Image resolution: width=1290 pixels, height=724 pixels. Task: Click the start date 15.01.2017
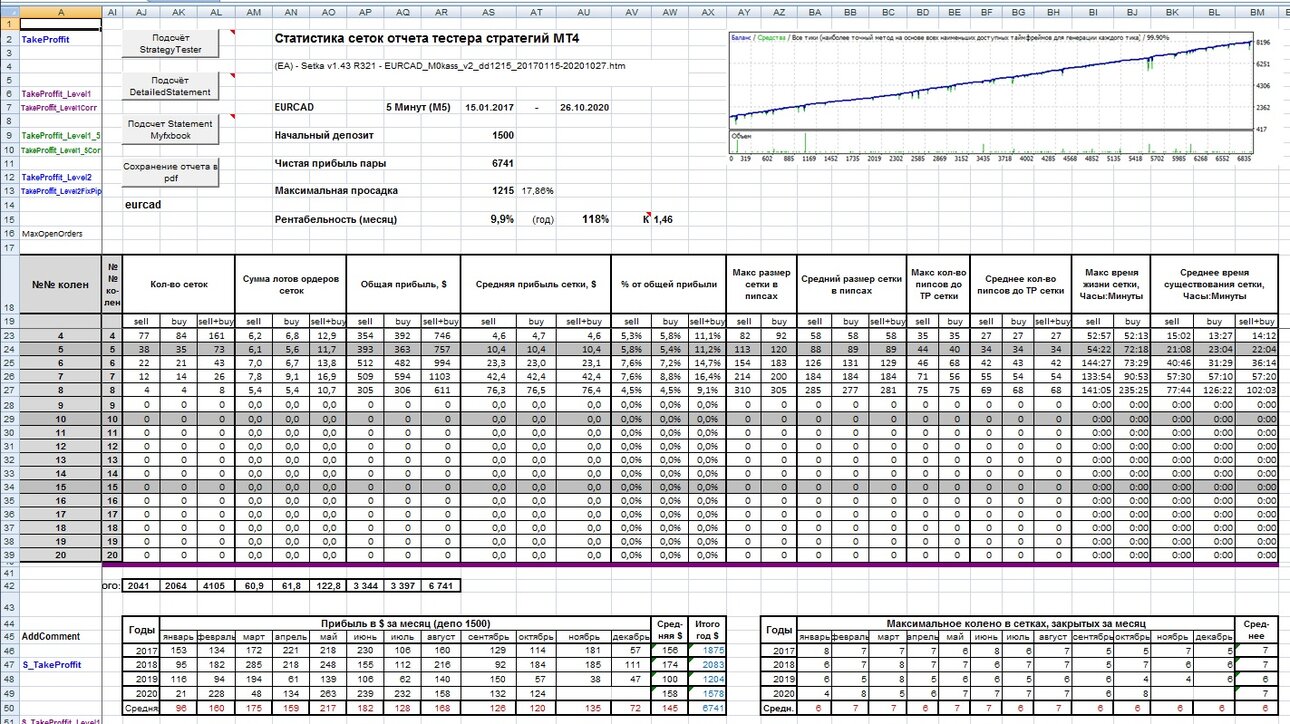489,107
